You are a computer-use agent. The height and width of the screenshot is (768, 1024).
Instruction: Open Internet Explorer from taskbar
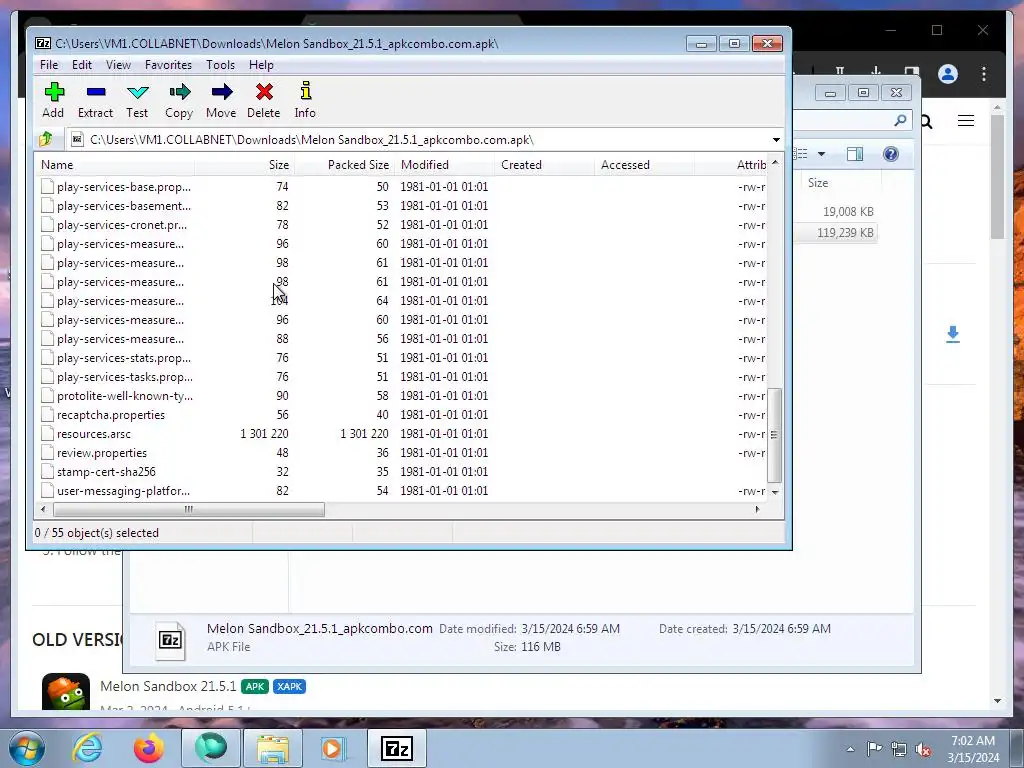(87, 748)
